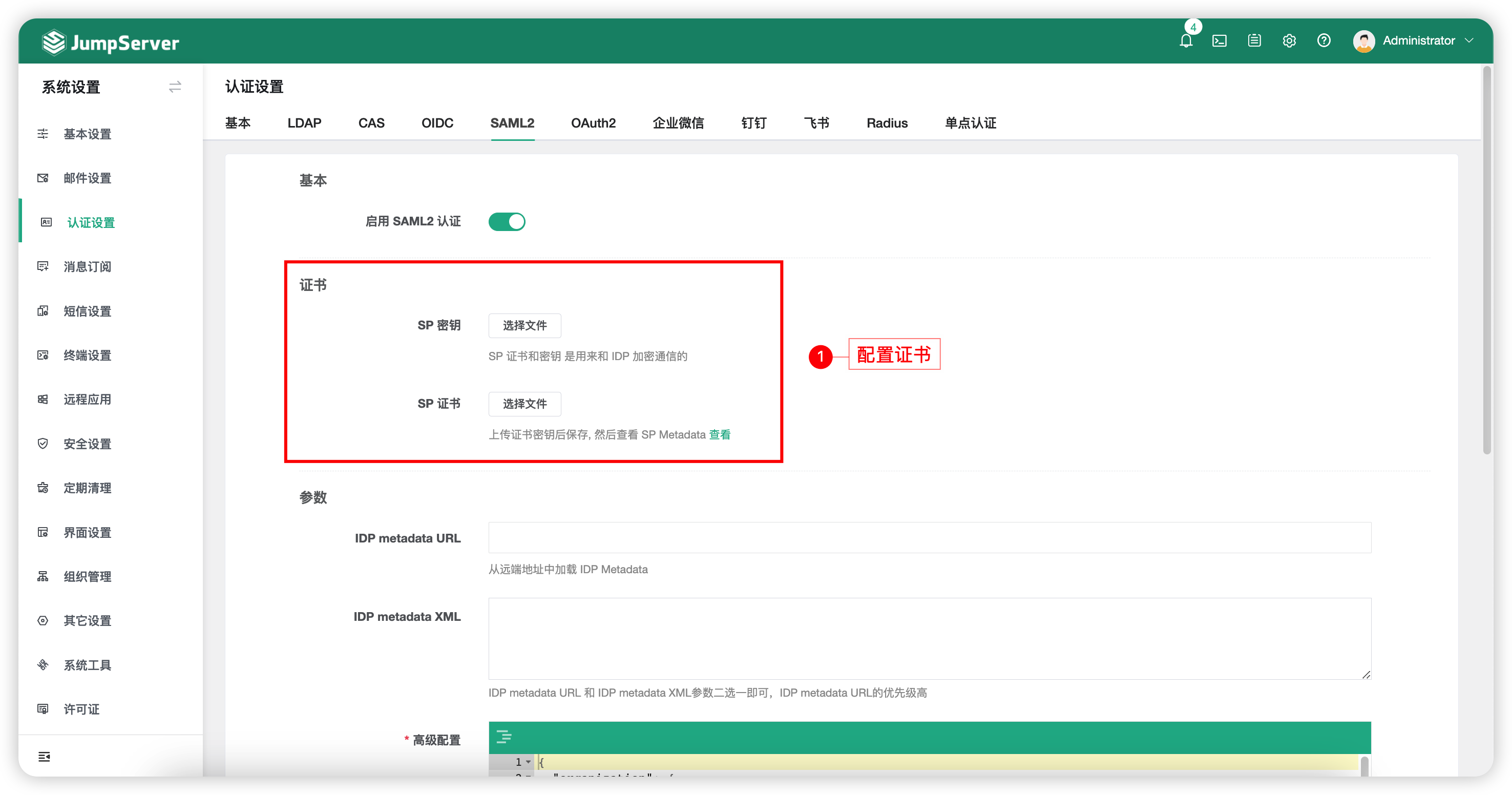This screenshot has width=1512, height=795.
Task: Choose file for SP 密钥
Action: [x=524, y=325]
